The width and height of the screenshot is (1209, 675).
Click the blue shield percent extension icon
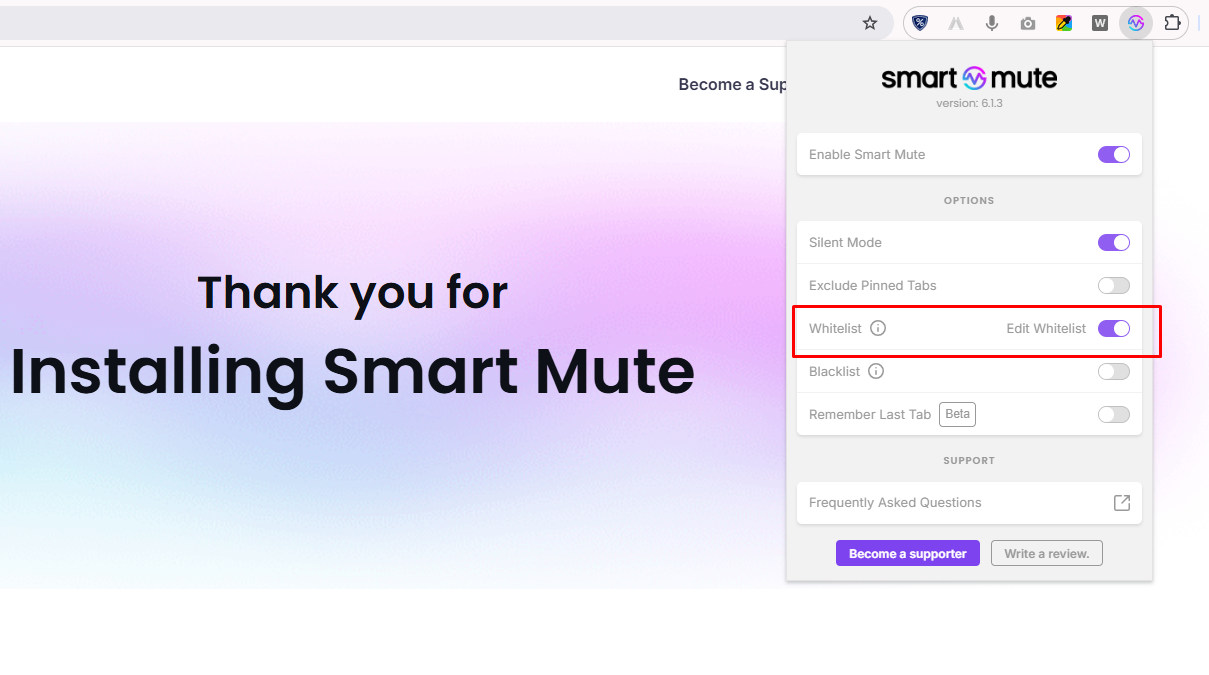tap(920, 23)
